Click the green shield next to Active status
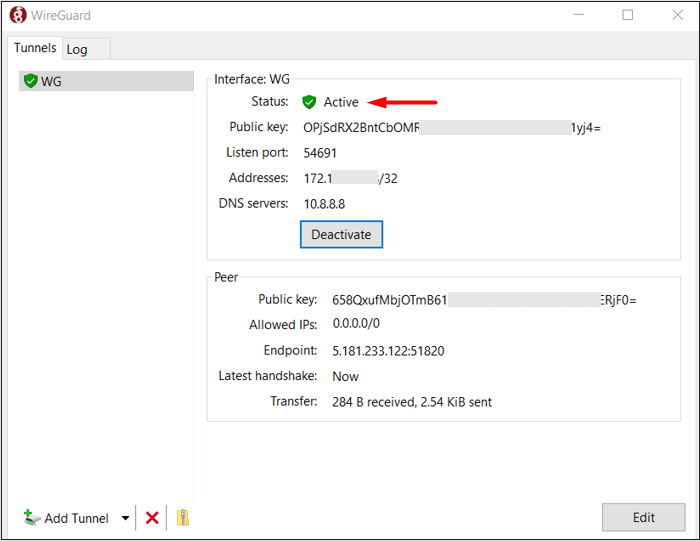 click(x=309, y=102)
